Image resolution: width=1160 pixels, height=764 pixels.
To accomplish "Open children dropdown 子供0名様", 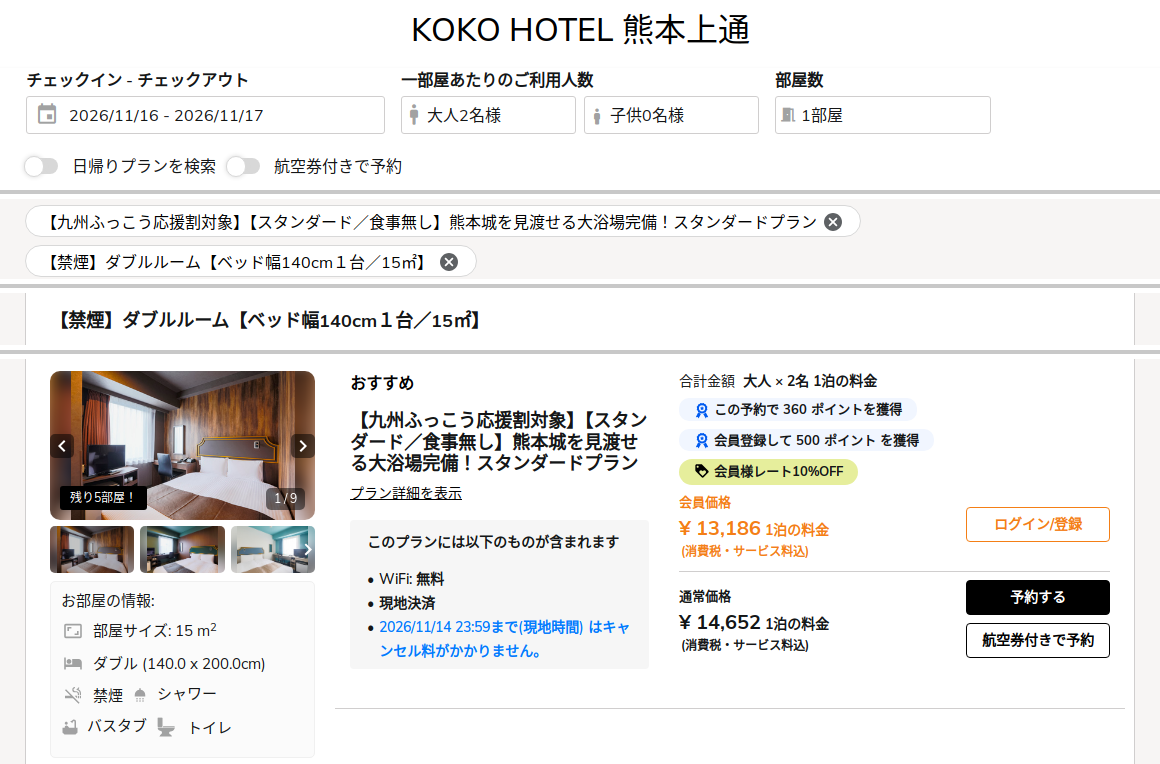I will [x=671, y=115].
